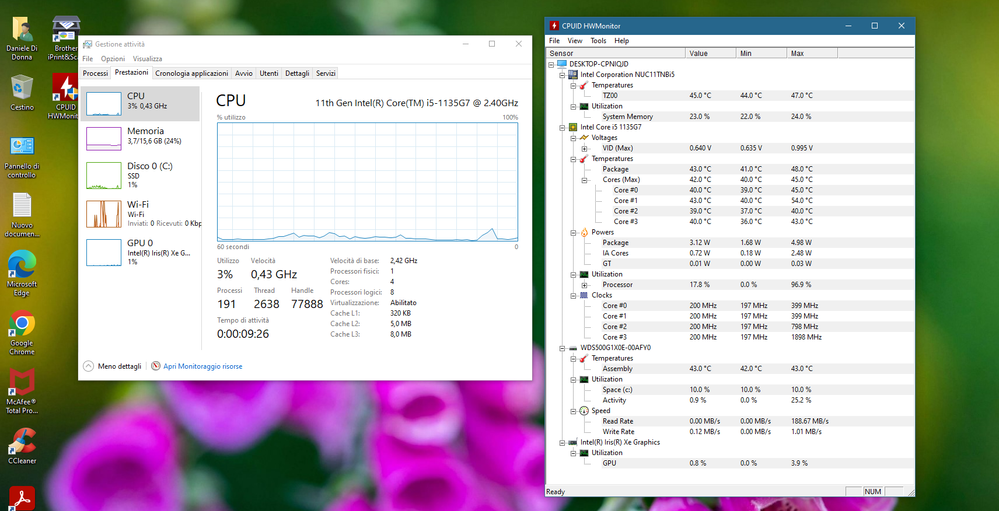Open the Opzioni menu in Task Manager
The width and height of the screenshot is (999, 511).
click(x=113, y=59)
